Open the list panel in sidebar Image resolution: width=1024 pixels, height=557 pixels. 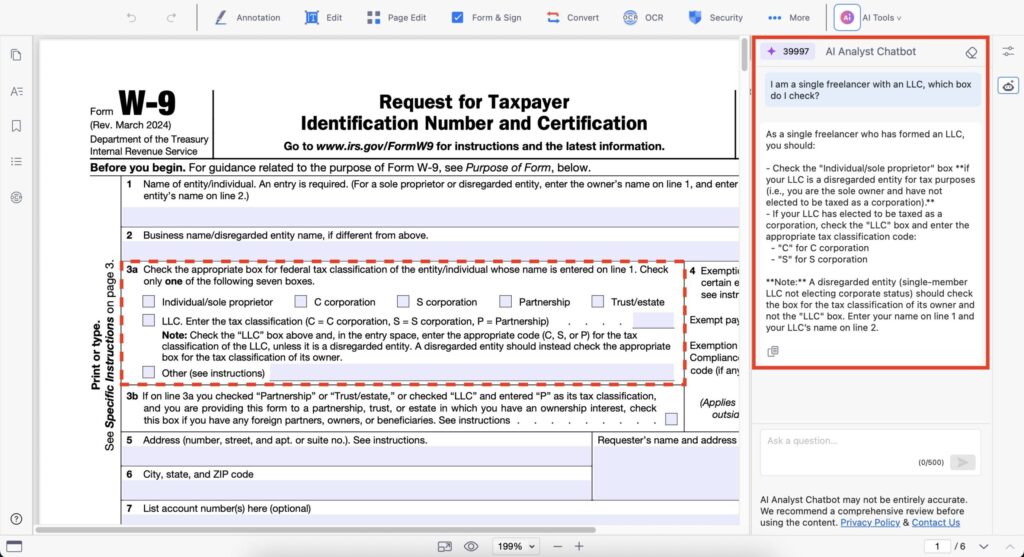tap(16, 161)
